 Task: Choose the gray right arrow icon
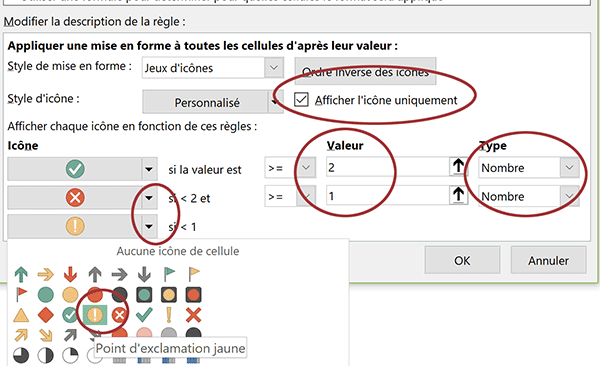pos(119,274)
